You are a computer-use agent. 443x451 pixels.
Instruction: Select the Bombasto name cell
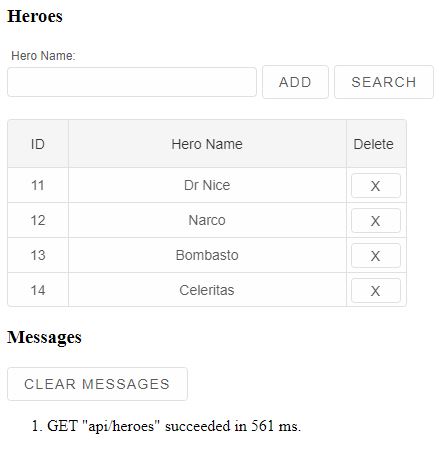[x=207, y=255]
